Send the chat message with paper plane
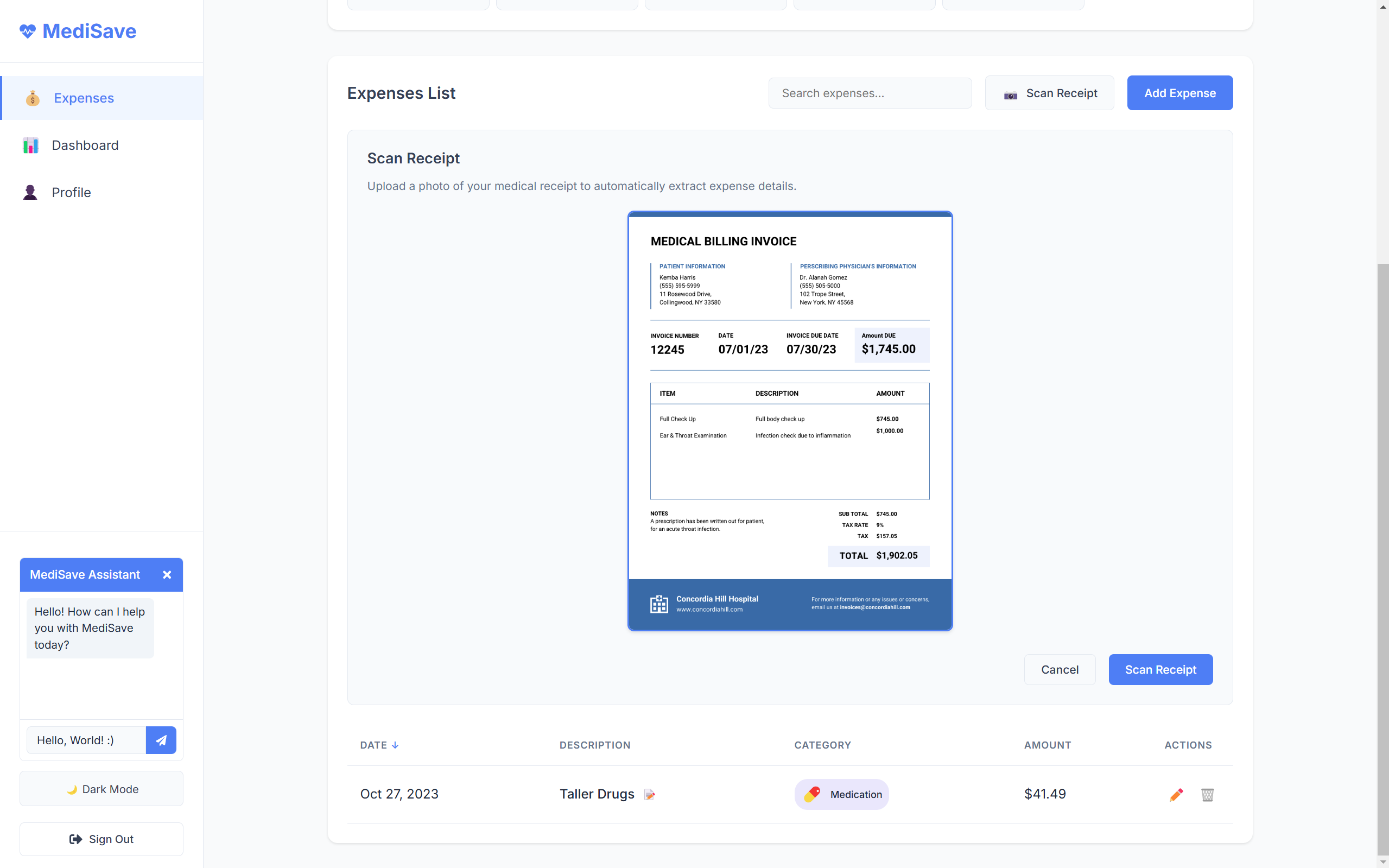The image size is (1389, 868). tap(161, 740)
